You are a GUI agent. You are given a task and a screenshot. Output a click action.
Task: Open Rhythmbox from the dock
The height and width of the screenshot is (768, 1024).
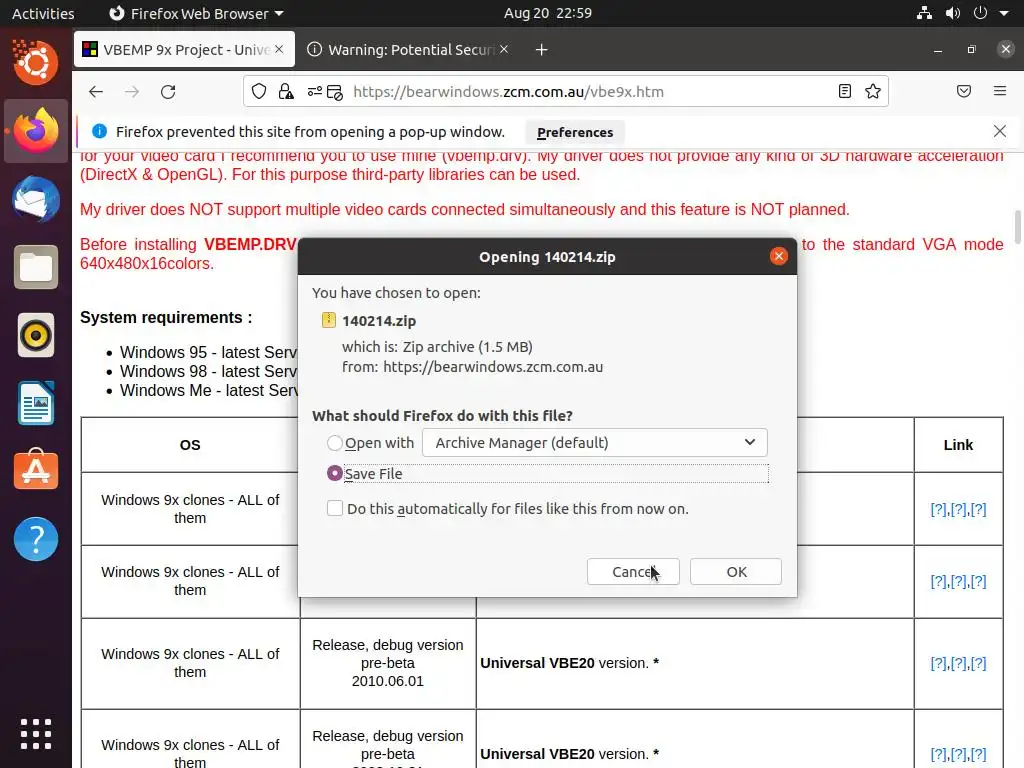[x=36, y=336]
